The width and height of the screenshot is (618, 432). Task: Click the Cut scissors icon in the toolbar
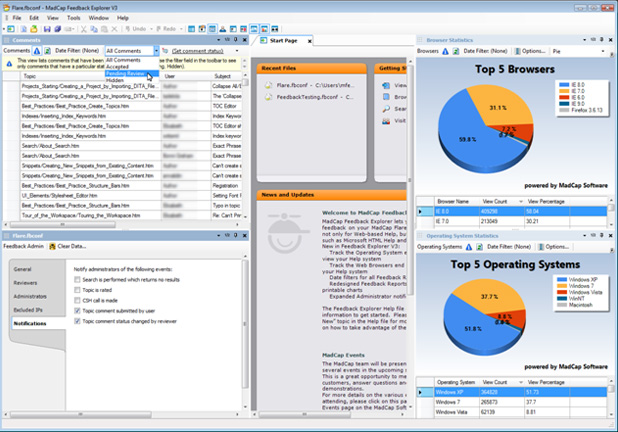point(84,29)
